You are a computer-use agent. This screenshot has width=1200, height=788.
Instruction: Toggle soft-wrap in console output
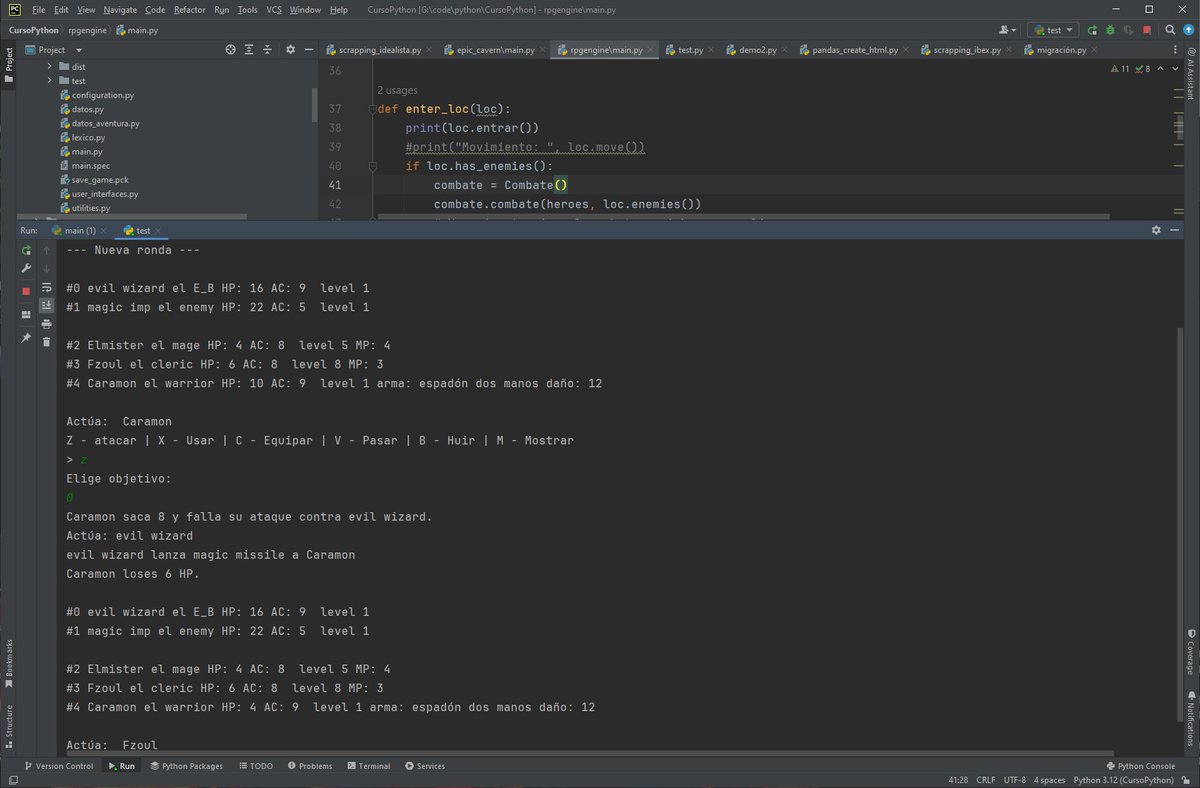[x=46, y=287]
